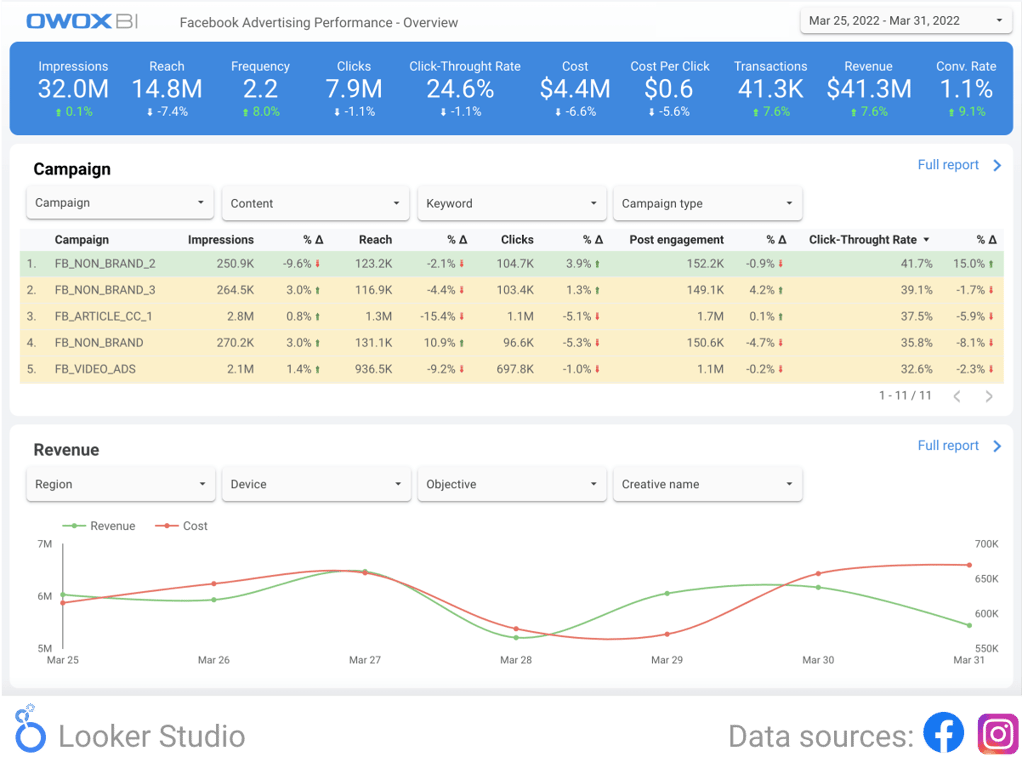Click the Frequency 2.2 scorecard
Viewport: 1022px width, 768px height.
260,89
